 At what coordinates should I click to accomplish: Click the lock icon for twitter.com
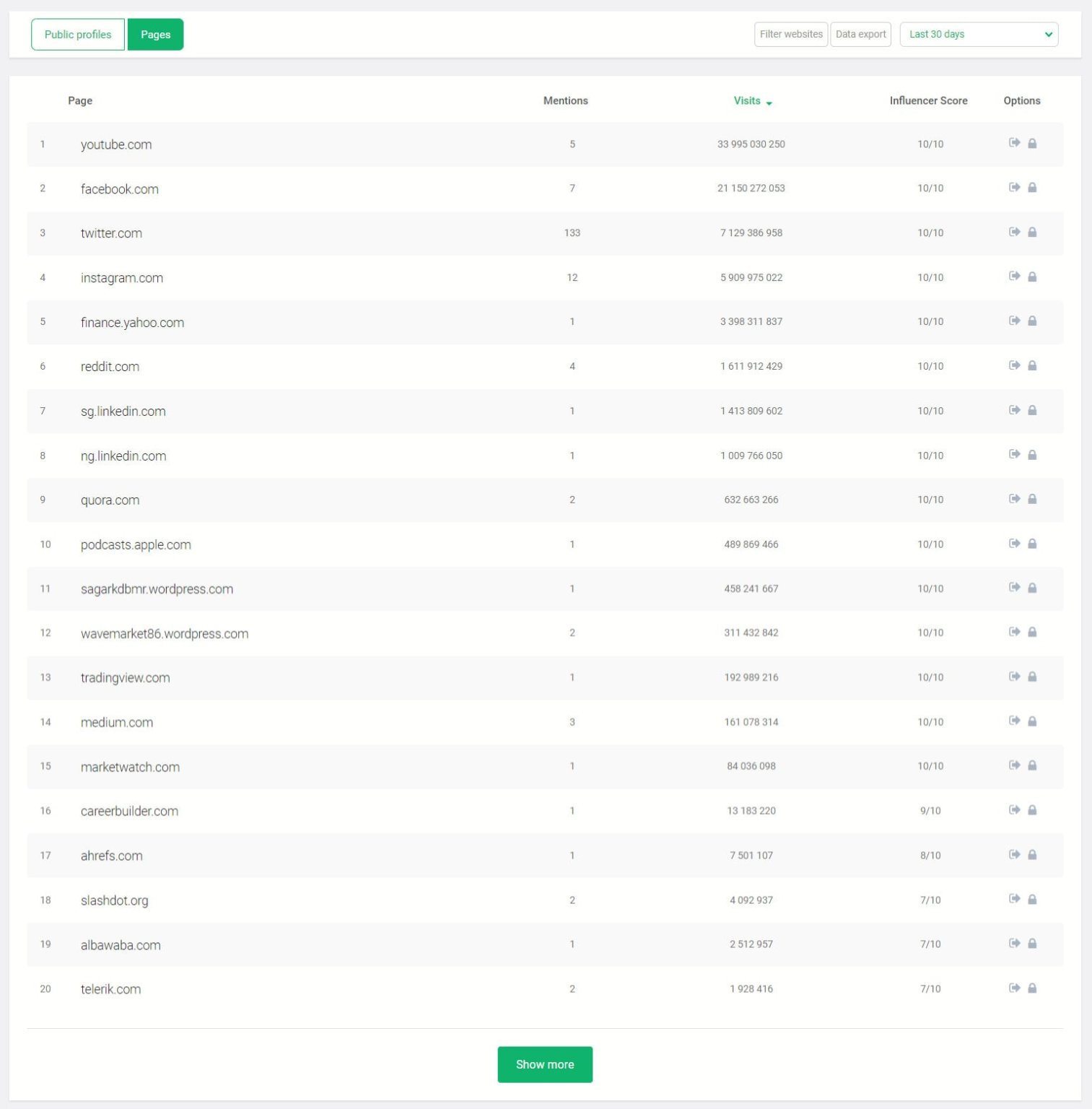(x=1032, y=232)
